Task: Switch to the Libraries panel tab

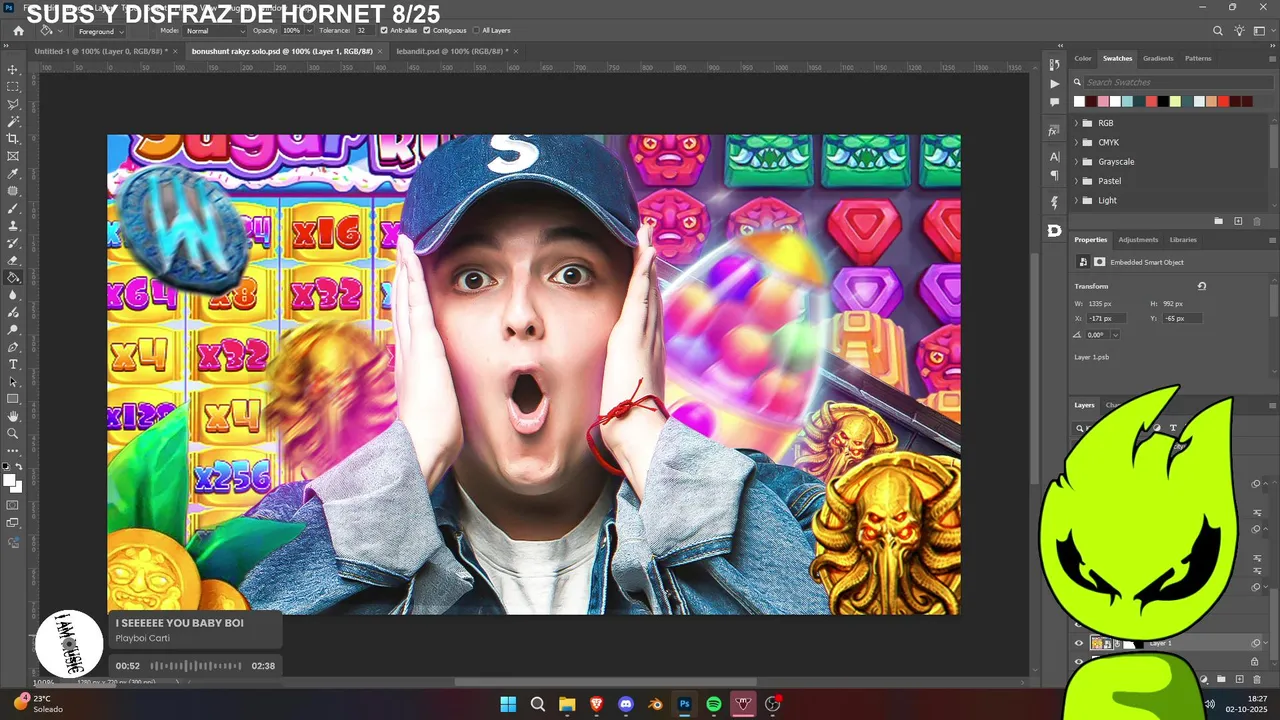Action: 1183,240
